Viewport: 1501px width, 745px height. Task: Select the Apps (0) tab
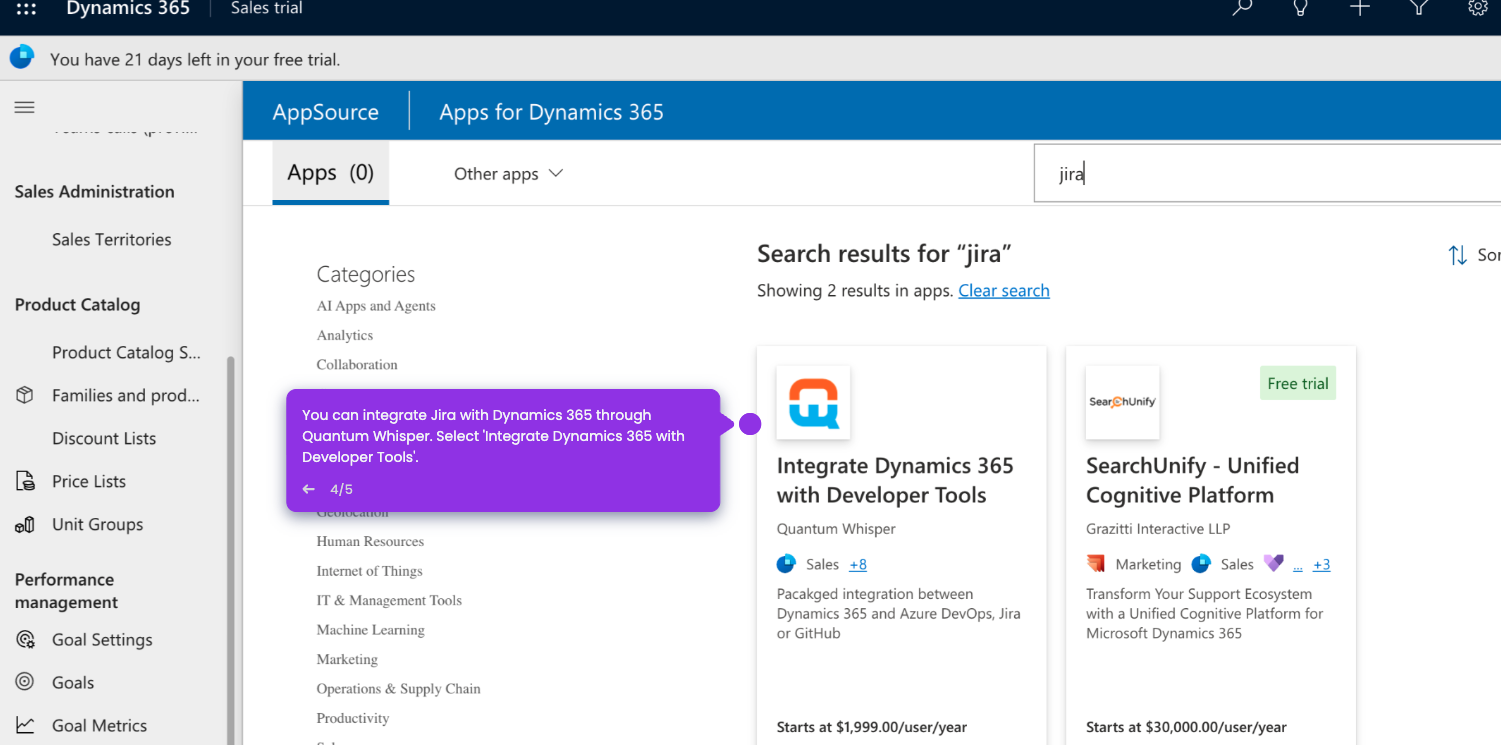click(x=331, y=173)
